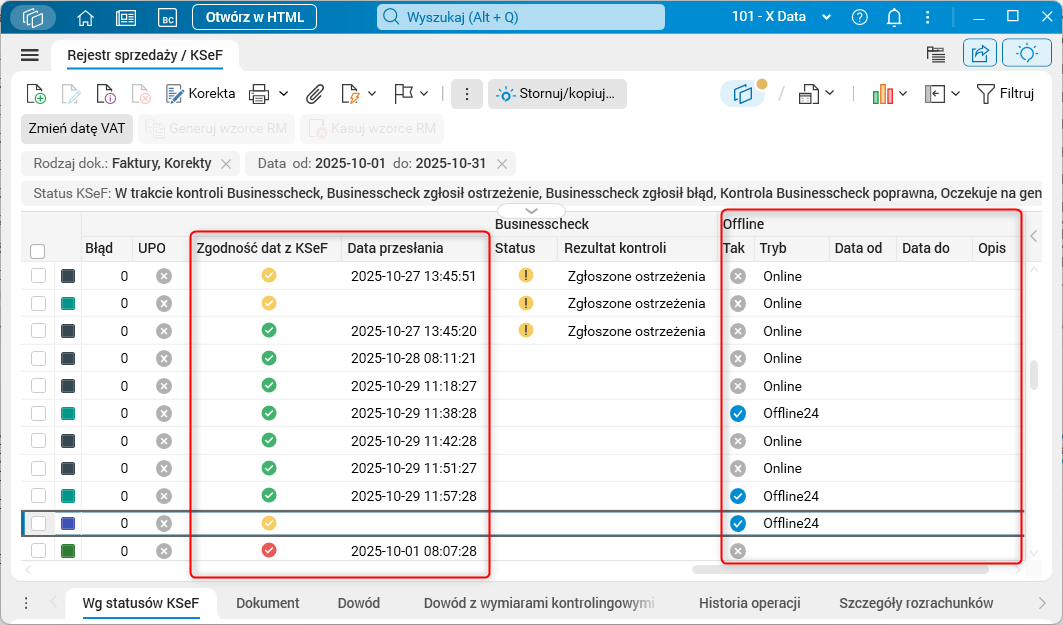1063x625 pixels.
Task: Switch to Rejestr sprzedaży / KSeF tab
Action: tap(145, 55)
